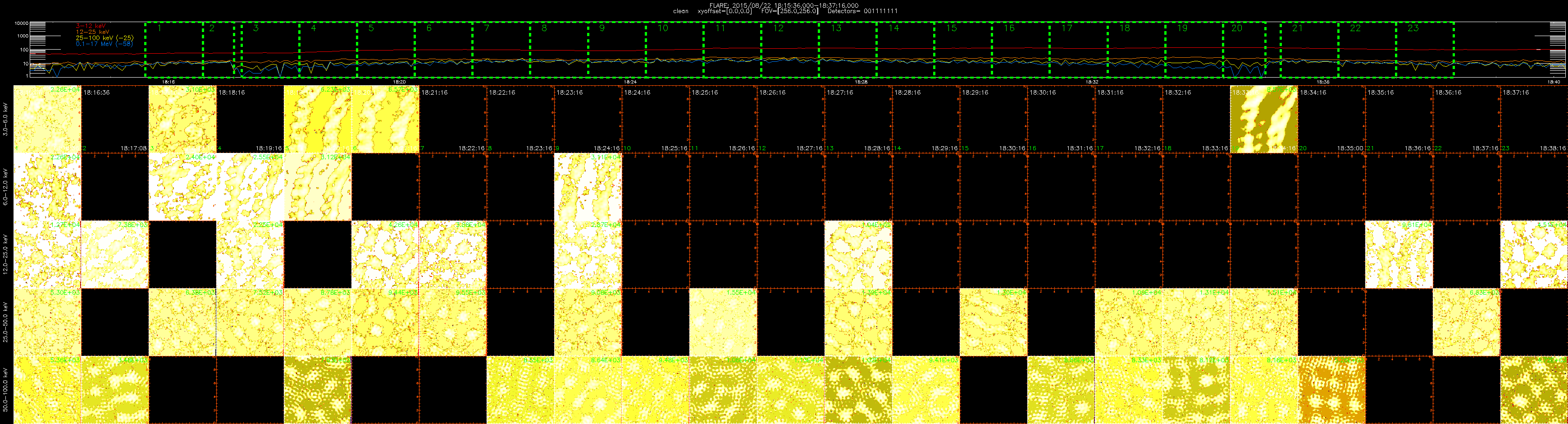This screenshot has width=1568, height=424.
Task: Click the '10000' y-axis tick label
Action: point(22,23)
